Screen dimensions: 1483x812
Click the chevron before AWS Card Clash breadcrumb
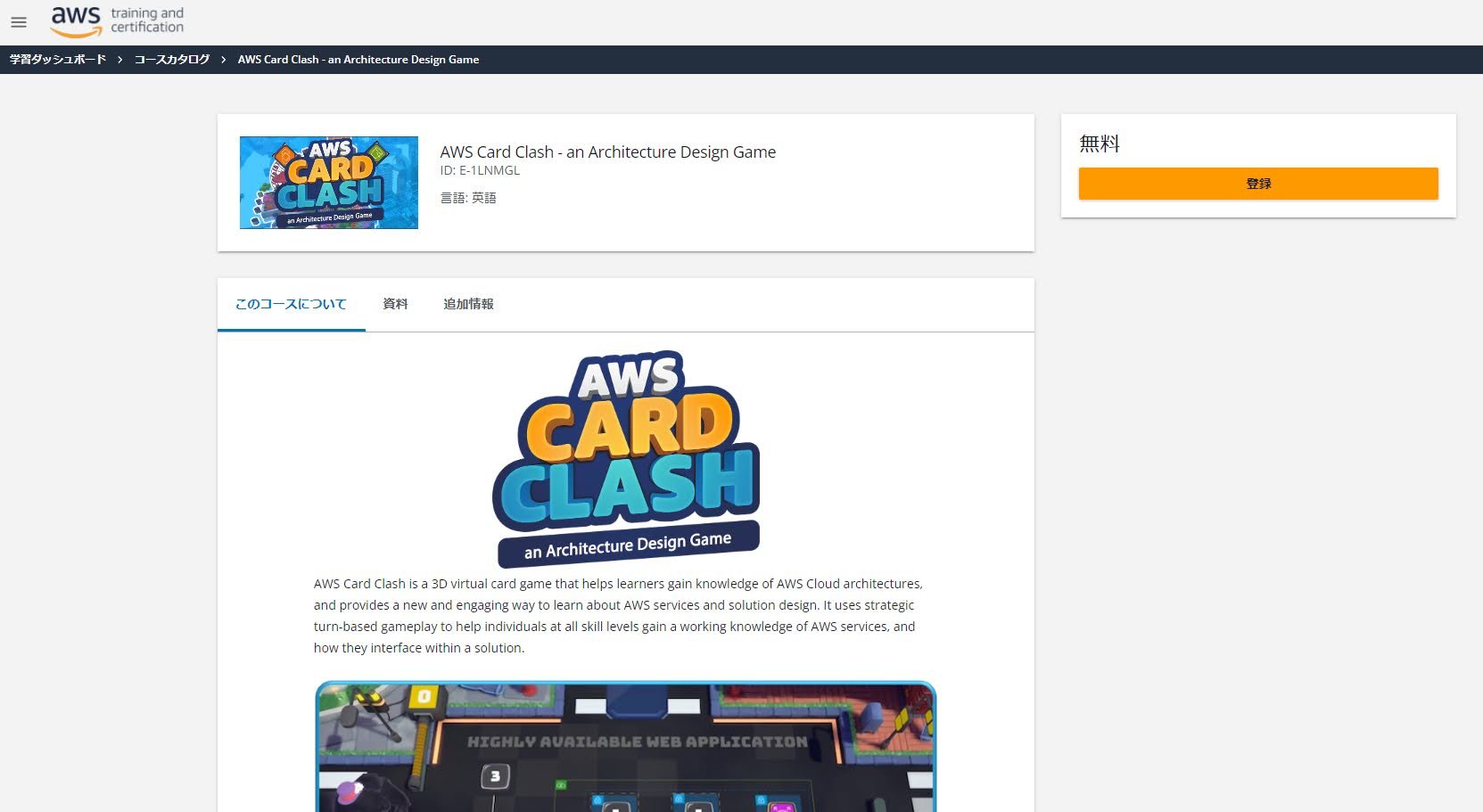[223, 59]
